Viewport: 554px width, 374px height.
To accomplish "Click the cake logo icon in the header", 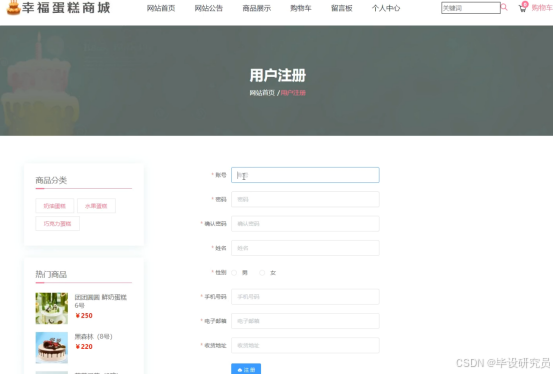I will [x=13, y=7].
